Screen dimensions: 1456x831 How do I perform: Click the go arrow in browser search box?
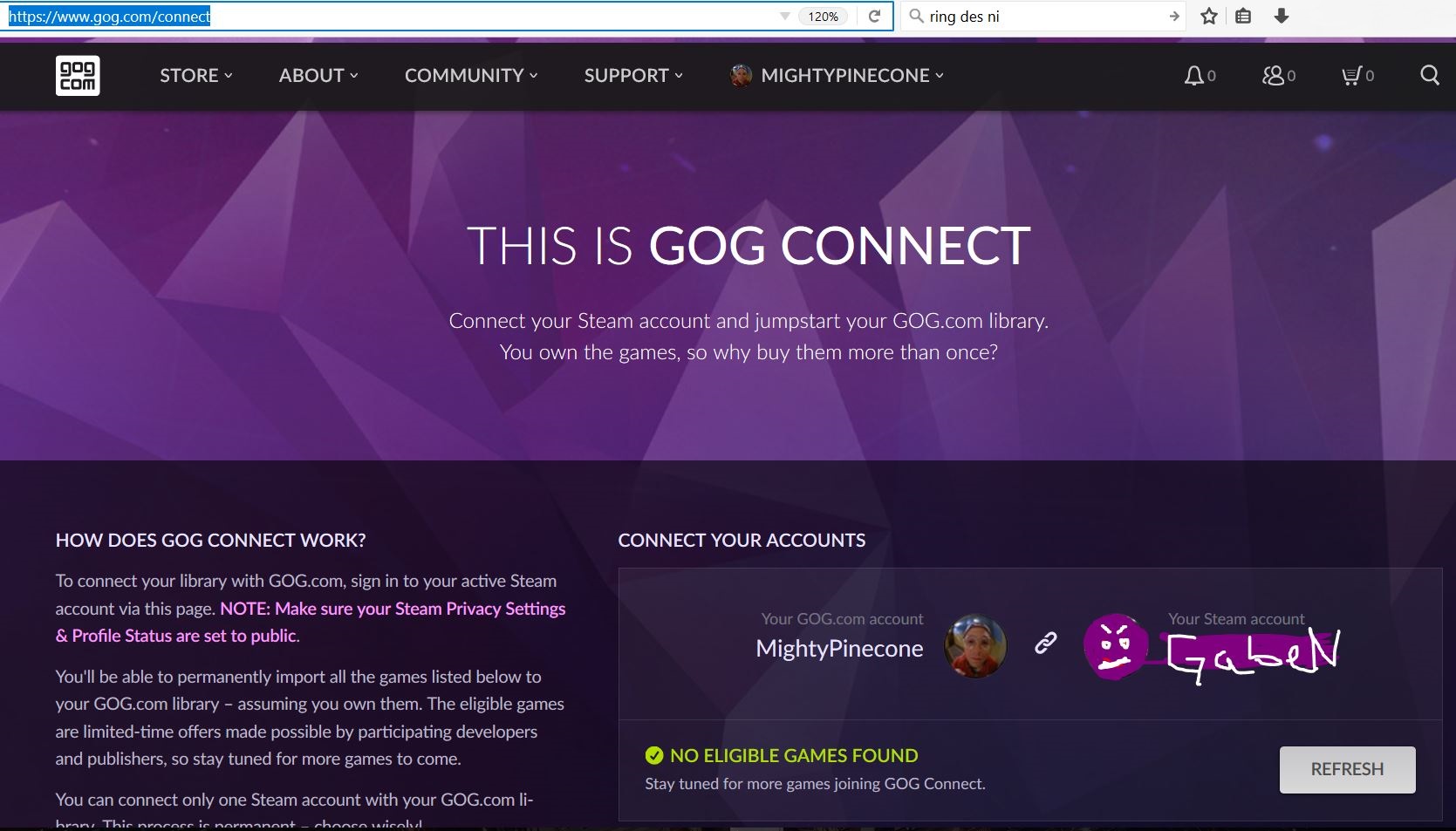click(x=1174, y=16)
